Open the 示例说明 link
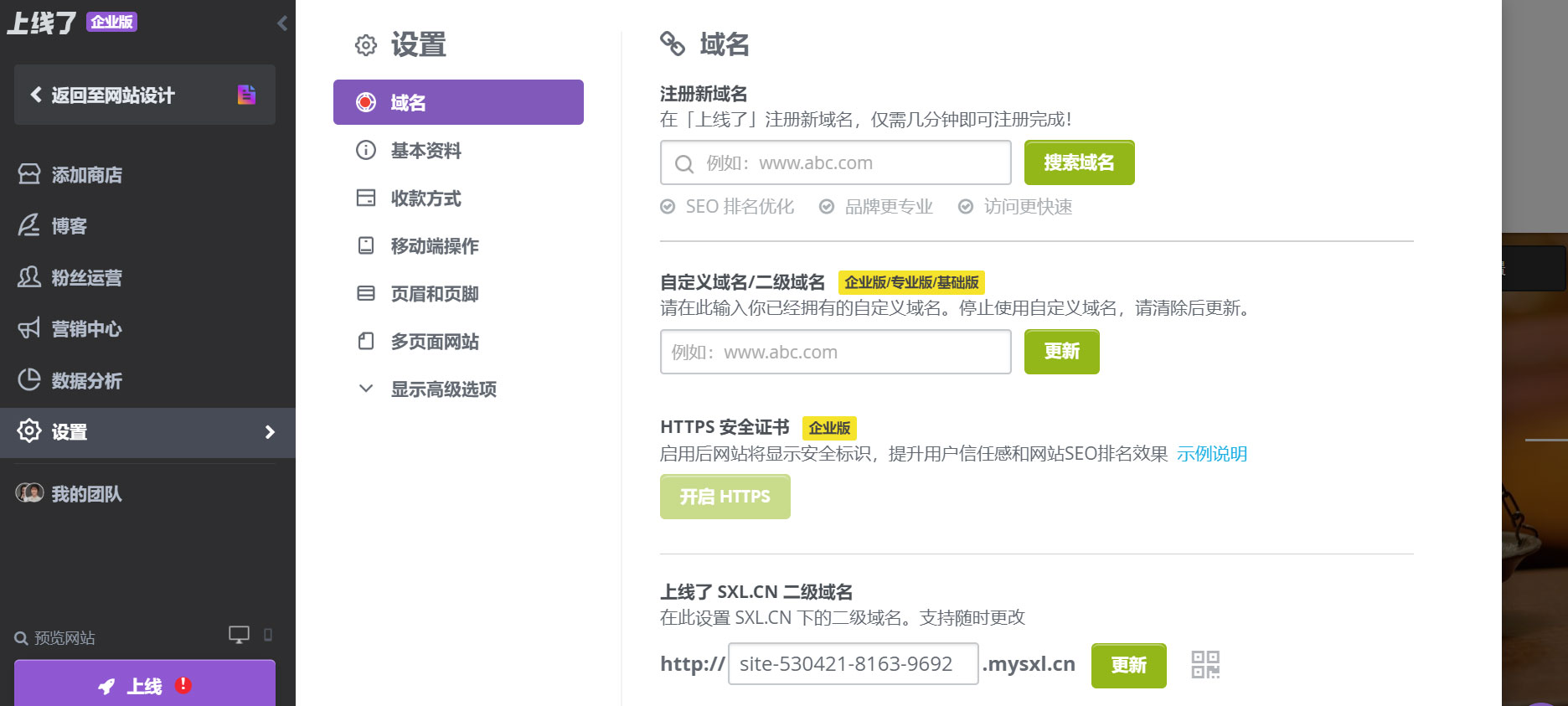 tap(1212, 454)
